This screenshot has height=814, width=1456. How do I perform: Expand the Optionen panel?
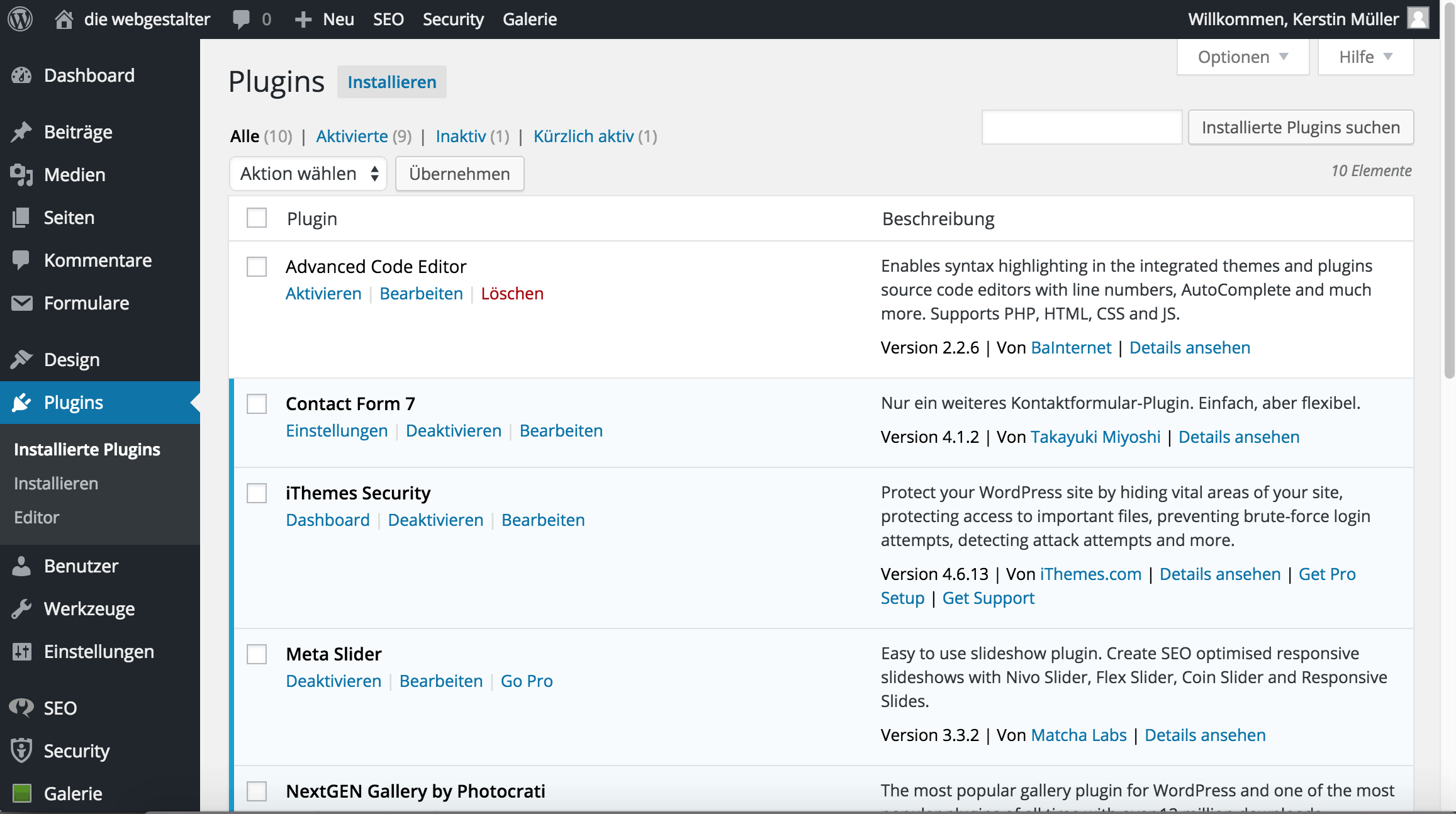pos(1242,57)
